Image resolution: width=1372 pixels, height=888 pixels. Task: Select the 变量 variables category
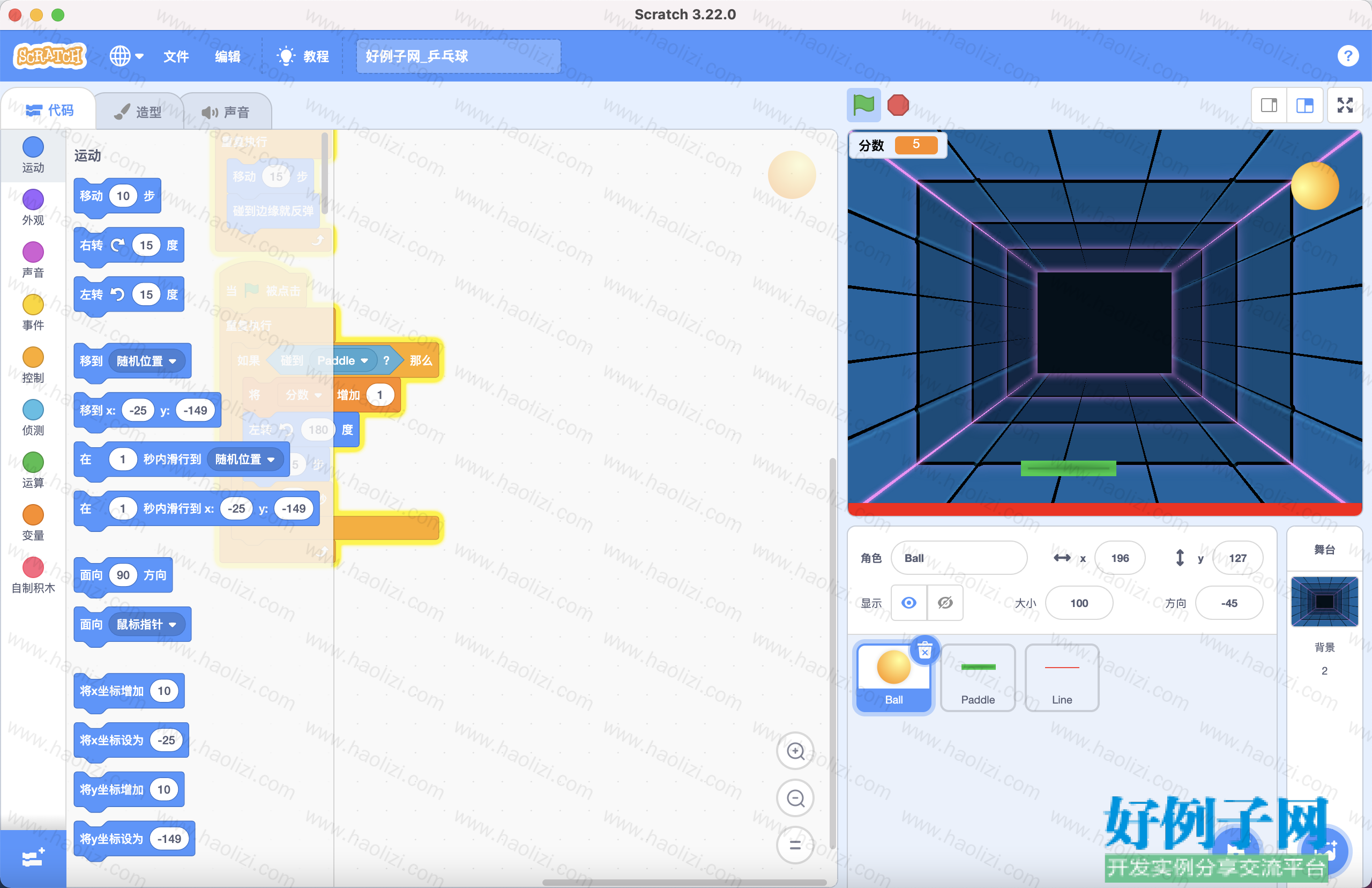33,522
